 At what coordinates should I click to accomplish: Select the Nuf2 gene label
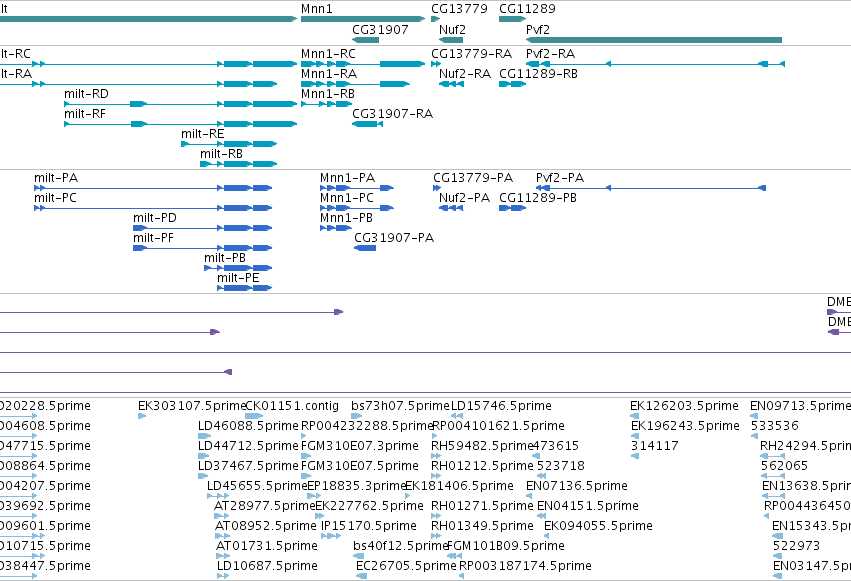pos(452,29)
